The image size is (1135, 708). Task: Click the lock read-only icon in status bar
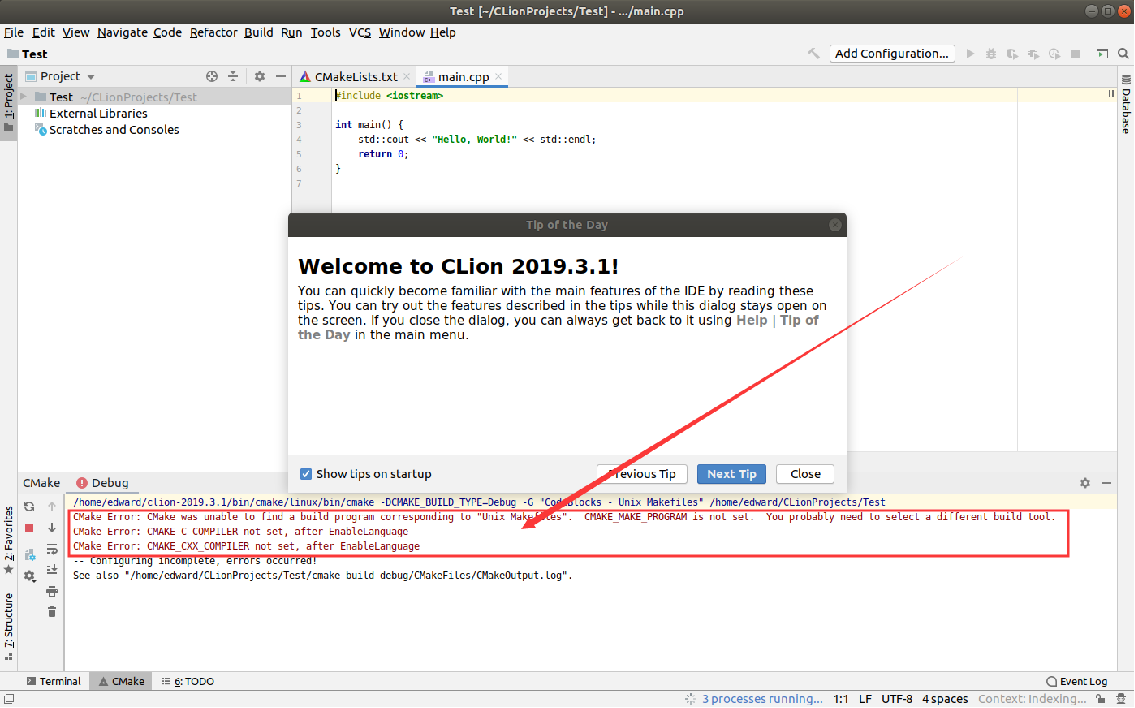click(1100, 699)
